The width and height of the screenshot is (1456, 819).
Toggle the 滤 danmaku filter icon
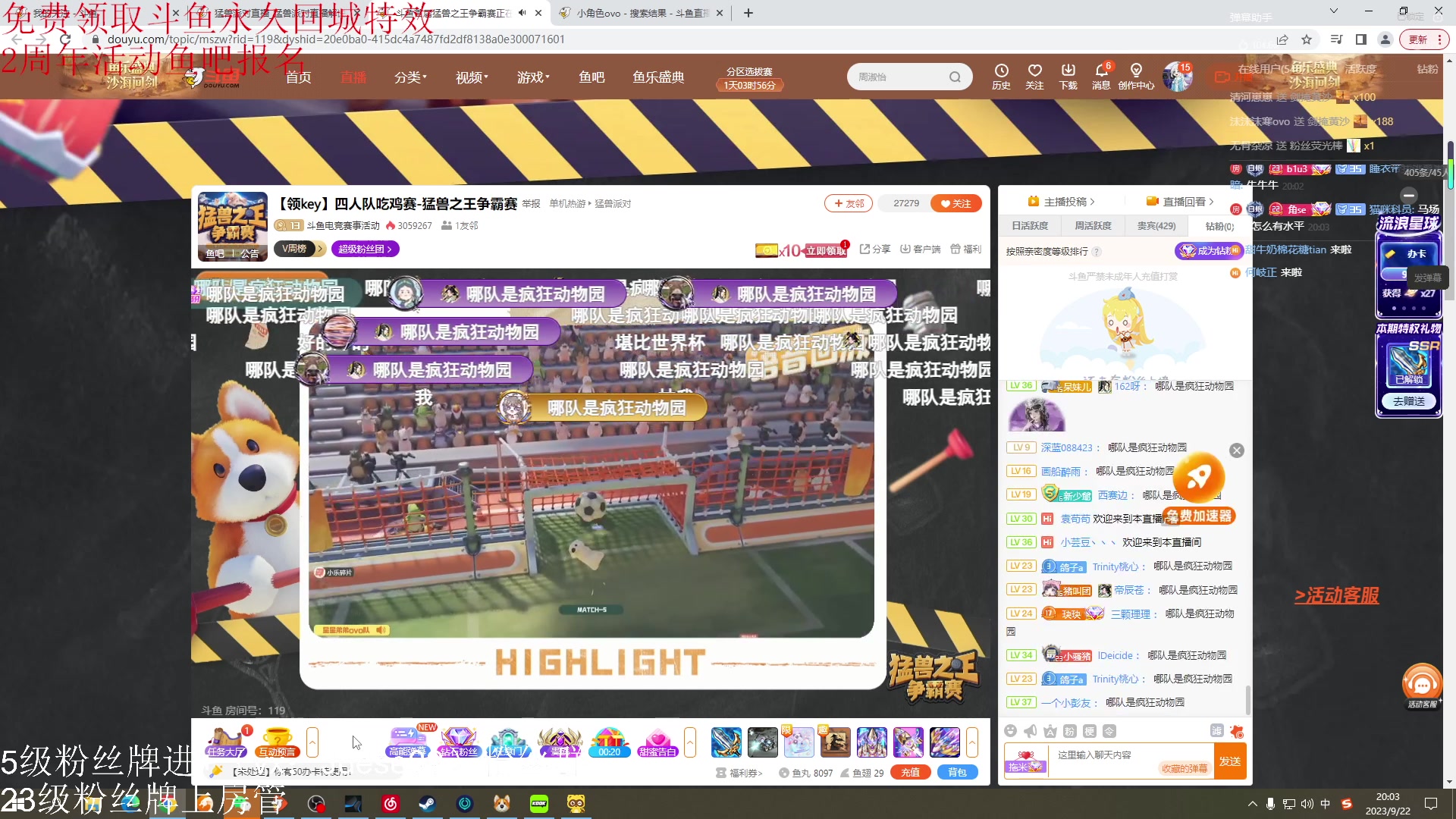click(1216, 731)
